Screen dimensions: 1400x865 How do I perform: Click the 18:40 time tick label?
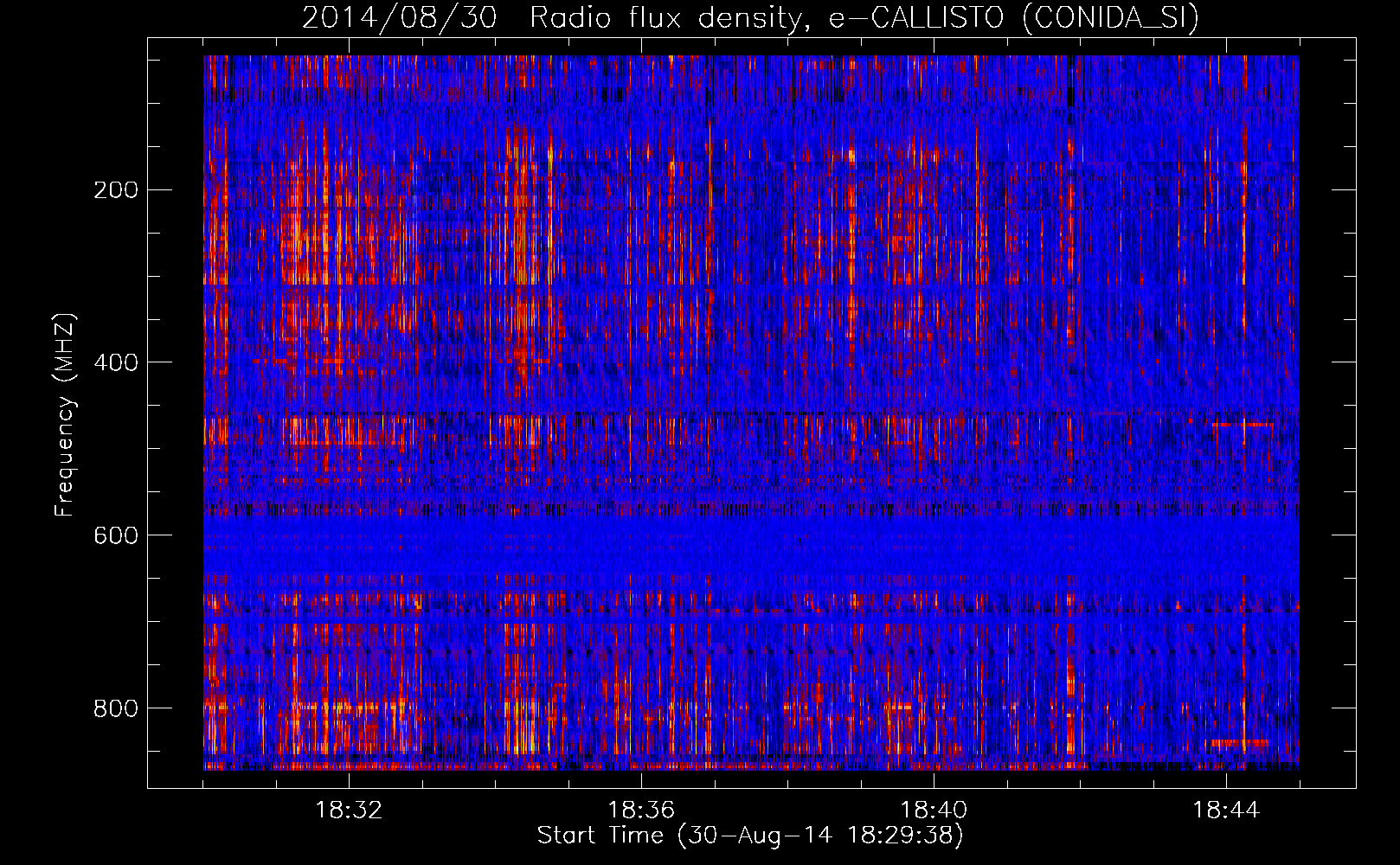coord(934,811)
